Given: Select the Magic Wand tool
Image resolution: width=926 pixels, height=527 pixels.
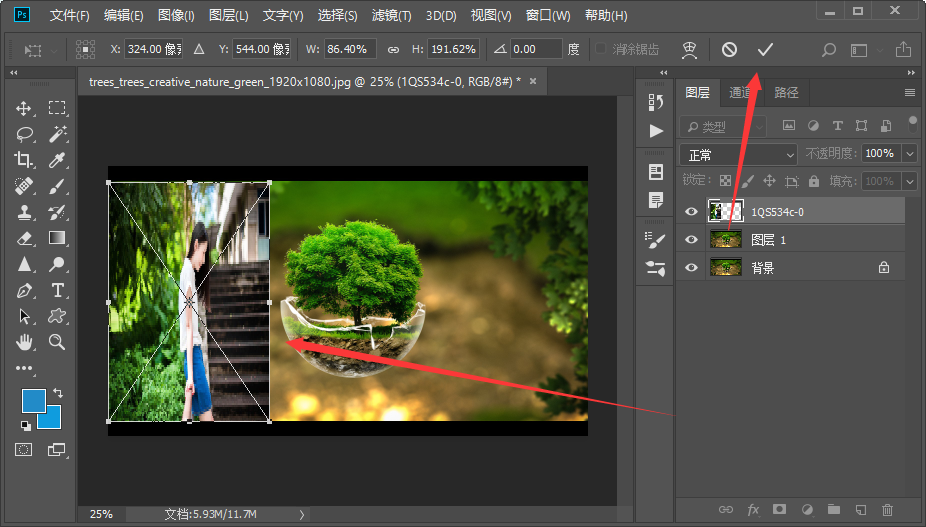Looking at the screenshot, I should point(58,134).
